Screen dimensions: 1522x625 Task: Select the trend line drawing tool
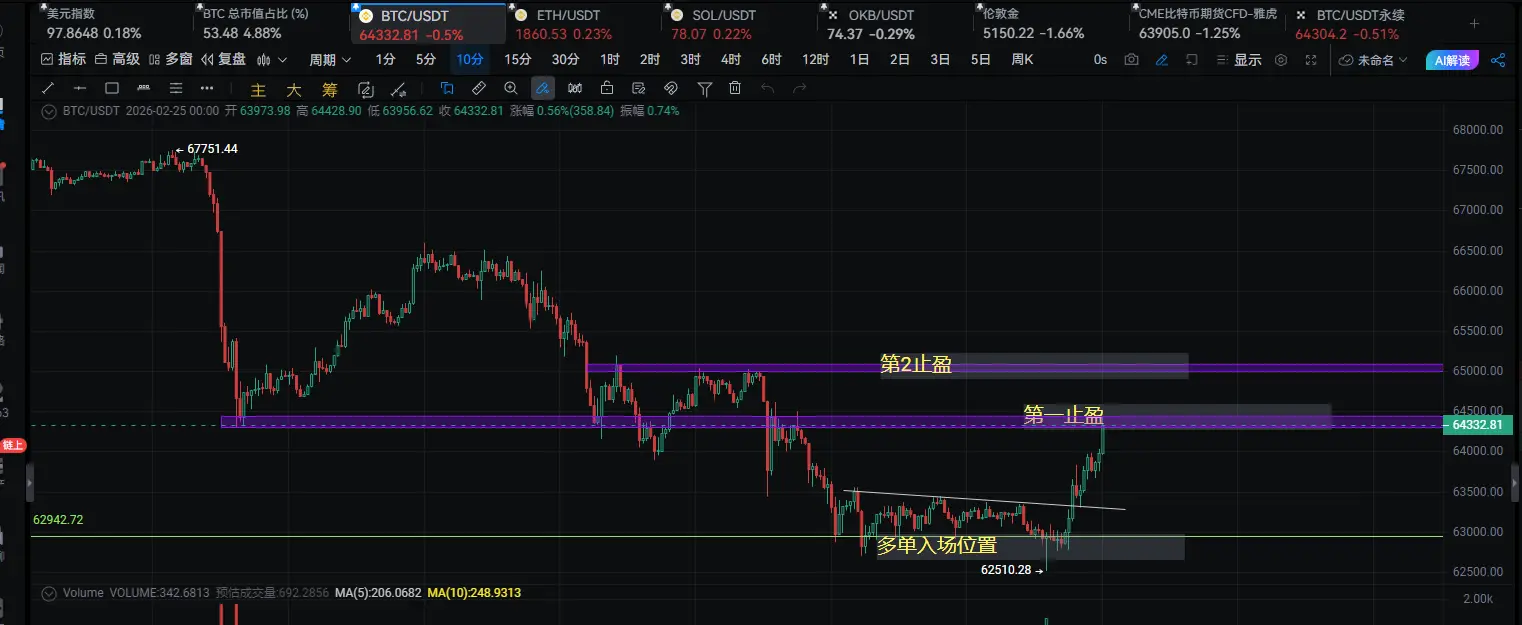[48, 88]
